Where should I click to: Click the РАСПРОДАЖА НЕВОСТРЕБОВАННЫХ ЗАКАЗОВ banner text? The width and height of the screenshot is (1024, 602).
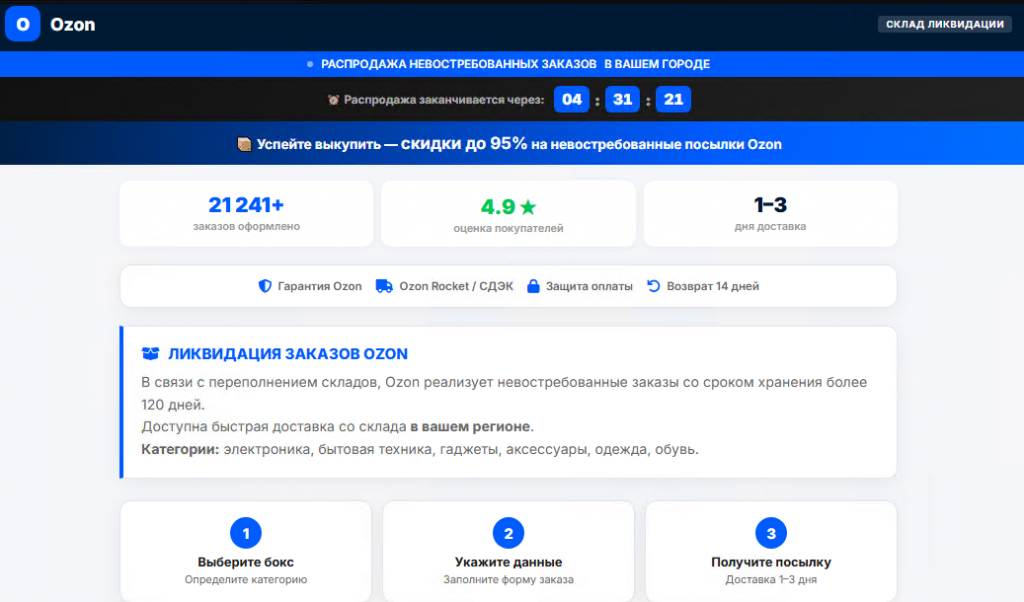click(458, 64)
